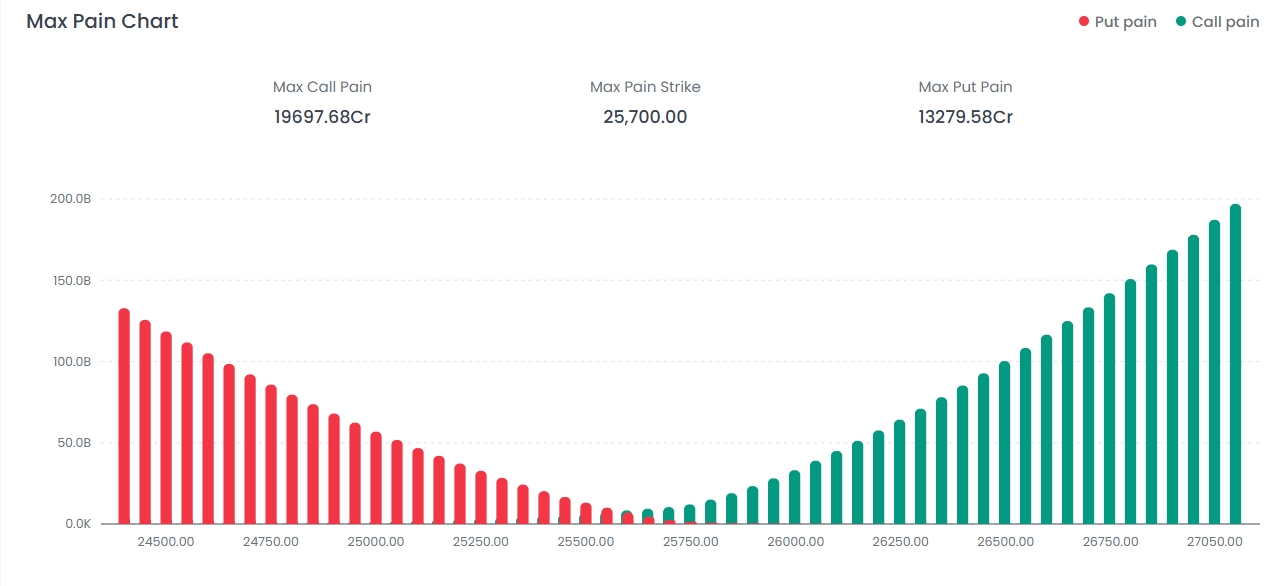
Task: Click the Max Call Pain value 19697.68Cr
Action: click(322, 117)
